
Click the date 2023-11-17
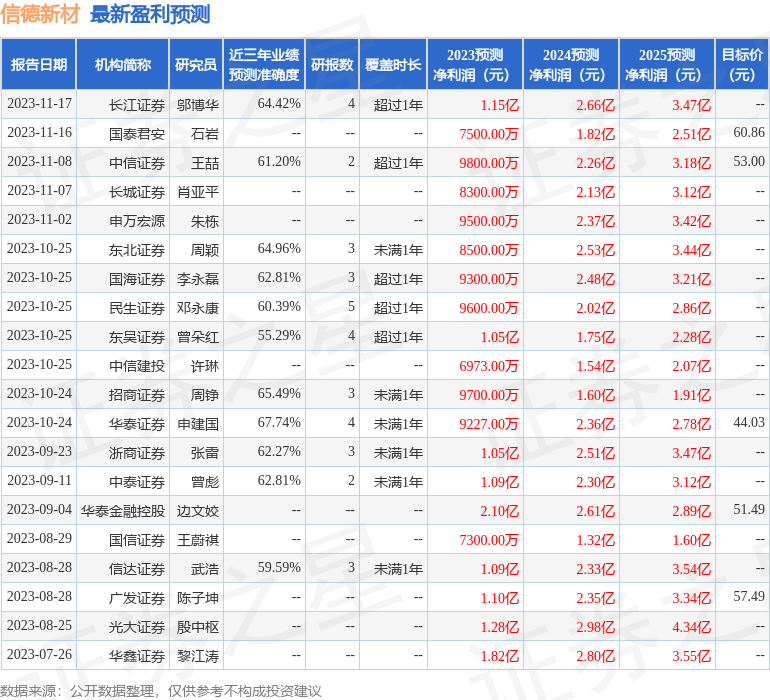(x=39, y=104)
